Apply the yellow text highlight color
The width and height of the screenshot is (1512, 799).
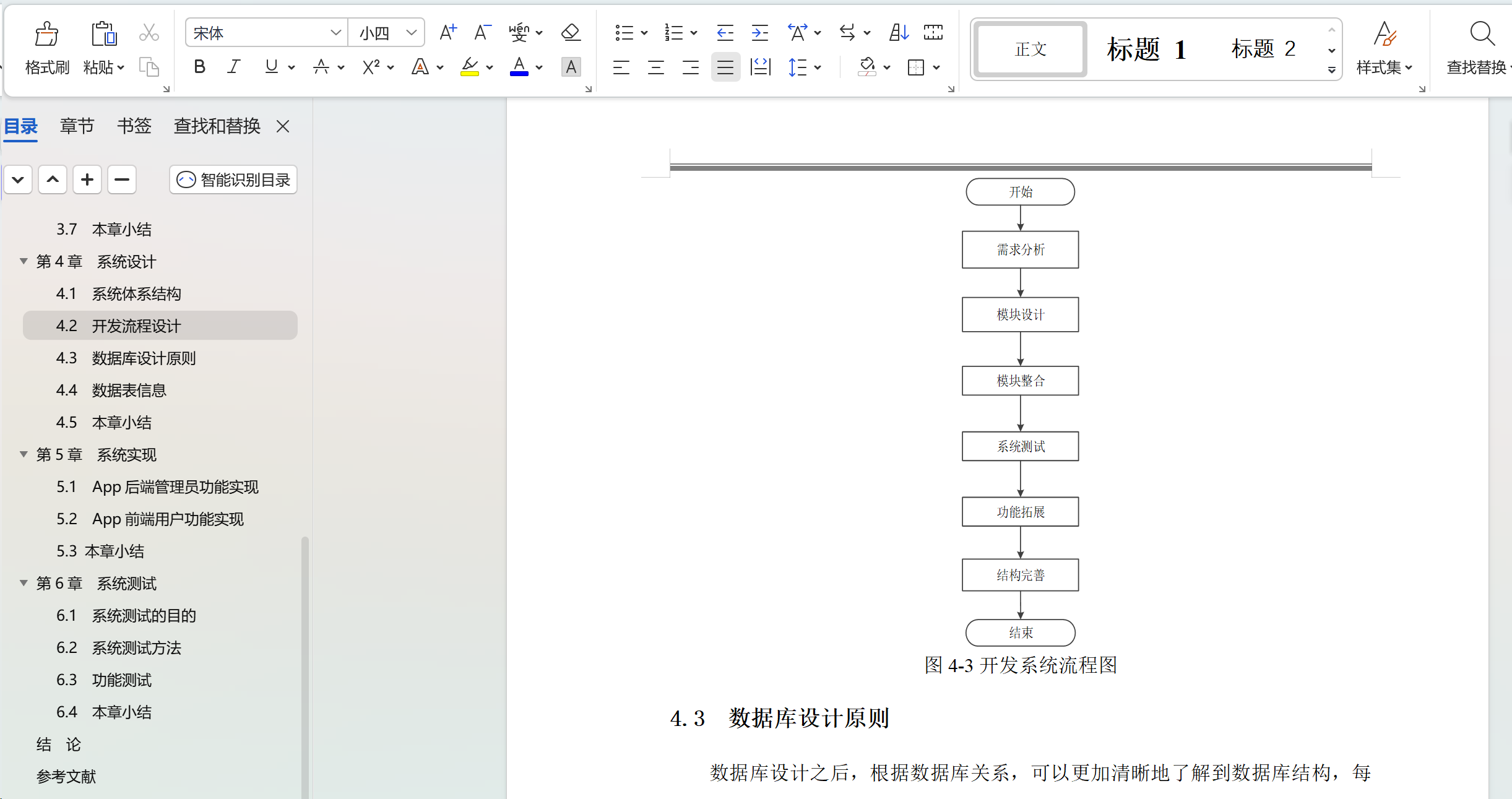(x=470, y=67)
